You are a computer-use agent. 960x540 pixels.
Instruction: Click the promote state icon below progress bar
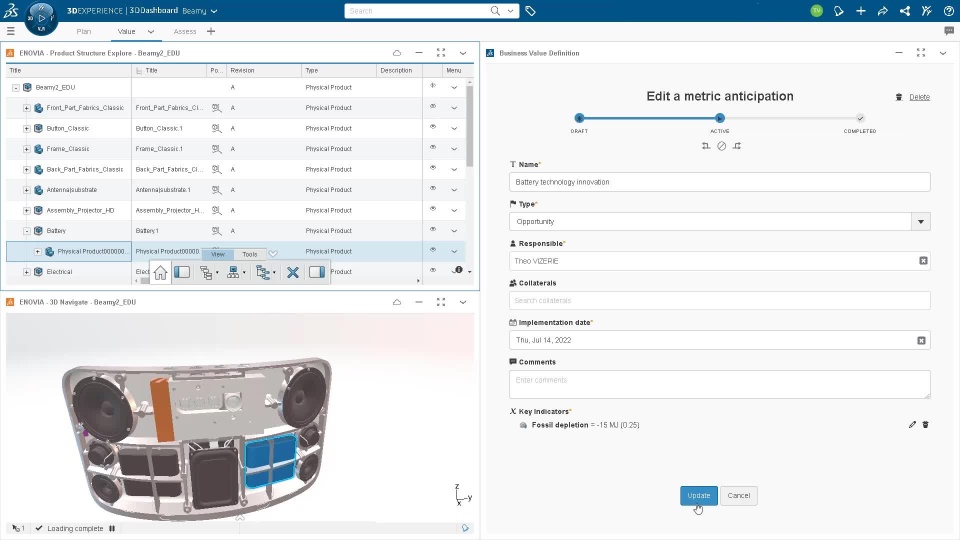[737, 146]
